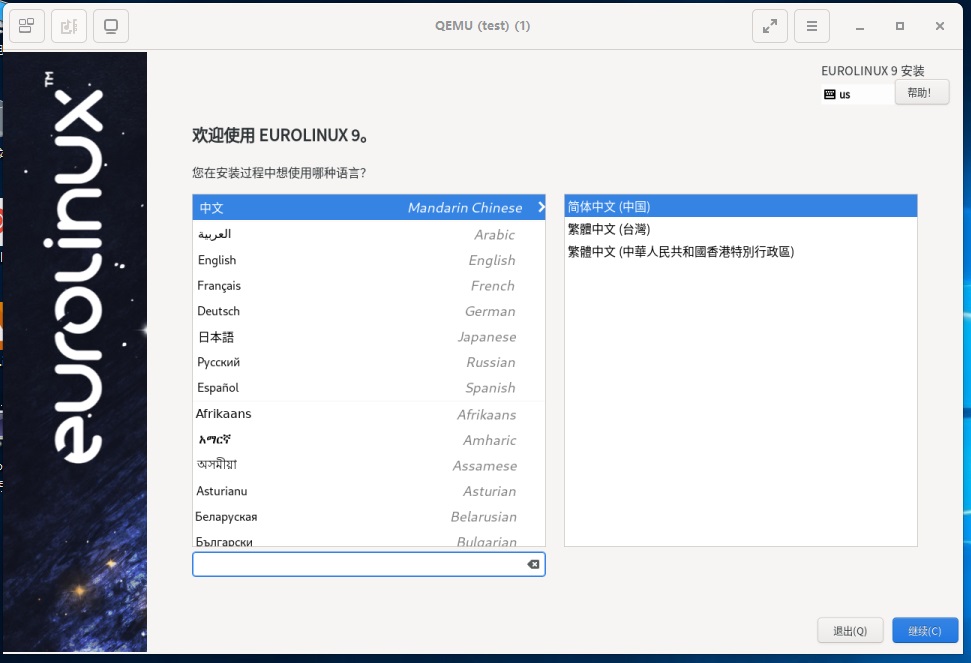Click the 帮助! help button

tap(921, 93)
